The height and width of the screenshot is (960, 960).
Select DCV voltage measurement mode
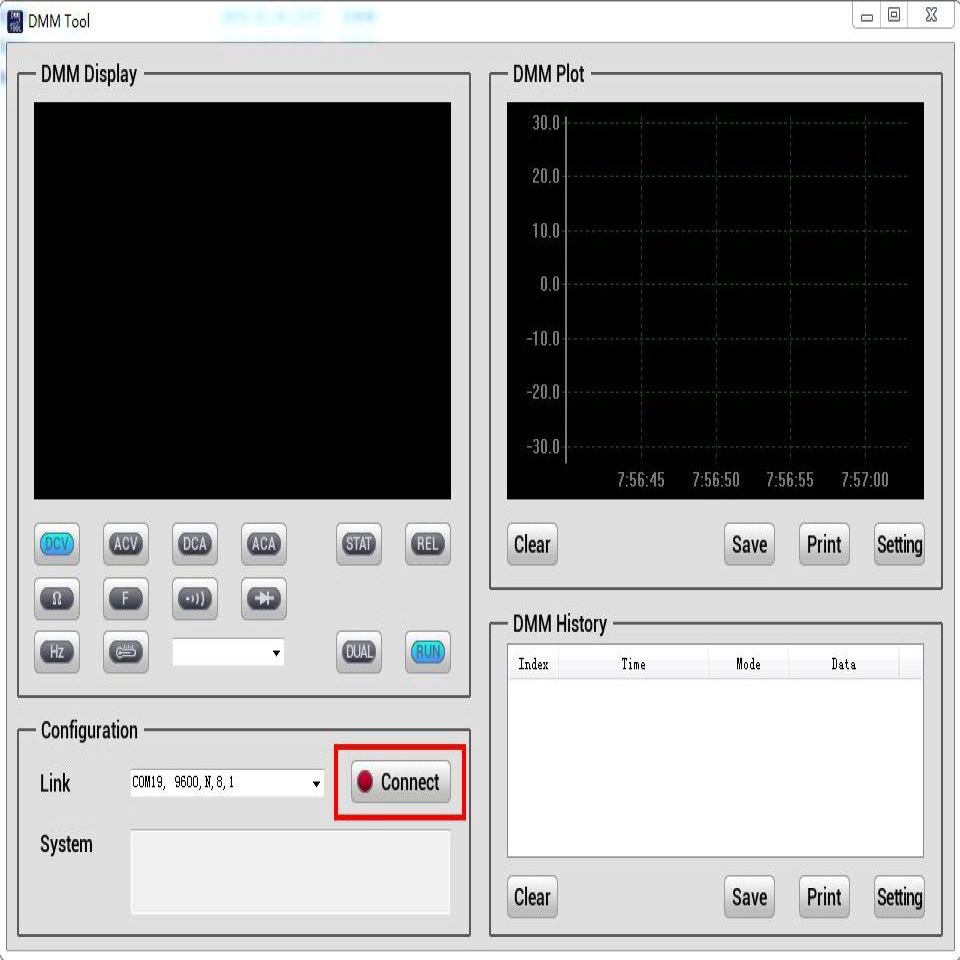coord(57,544)
